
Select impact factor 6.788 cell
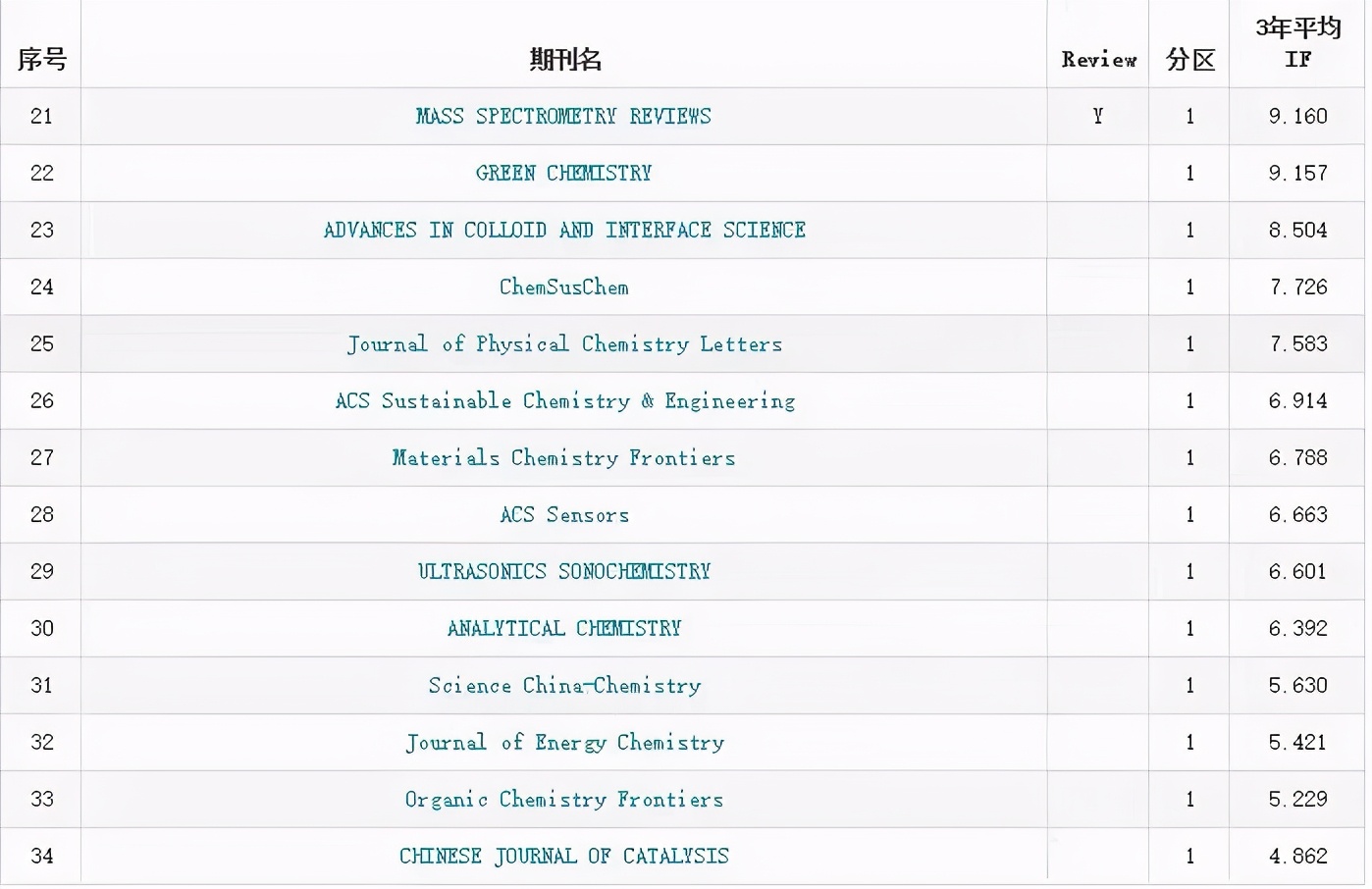(1297, 457)
